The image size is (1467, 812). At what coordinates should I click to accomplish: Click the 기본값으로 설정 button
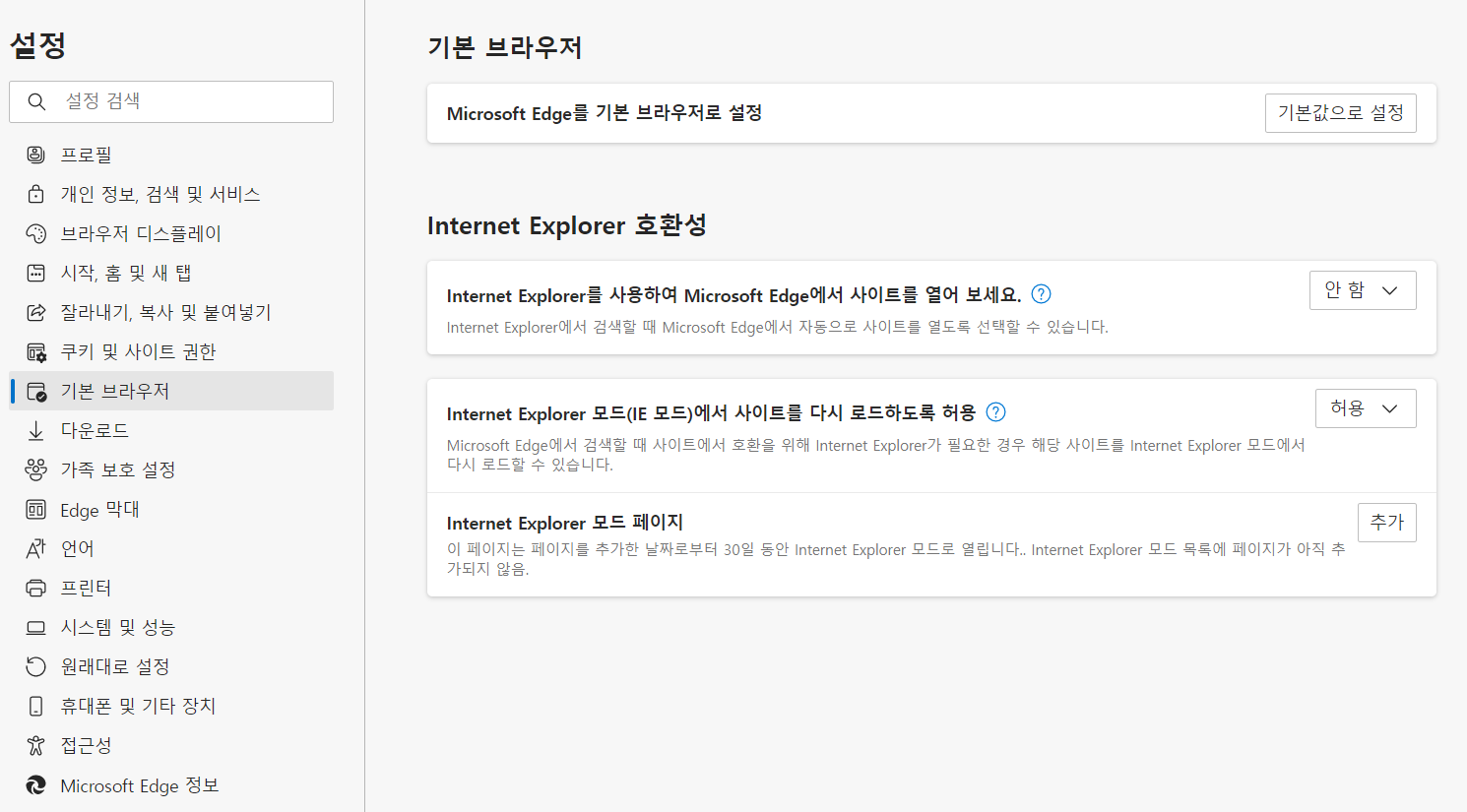(1340, 112)
